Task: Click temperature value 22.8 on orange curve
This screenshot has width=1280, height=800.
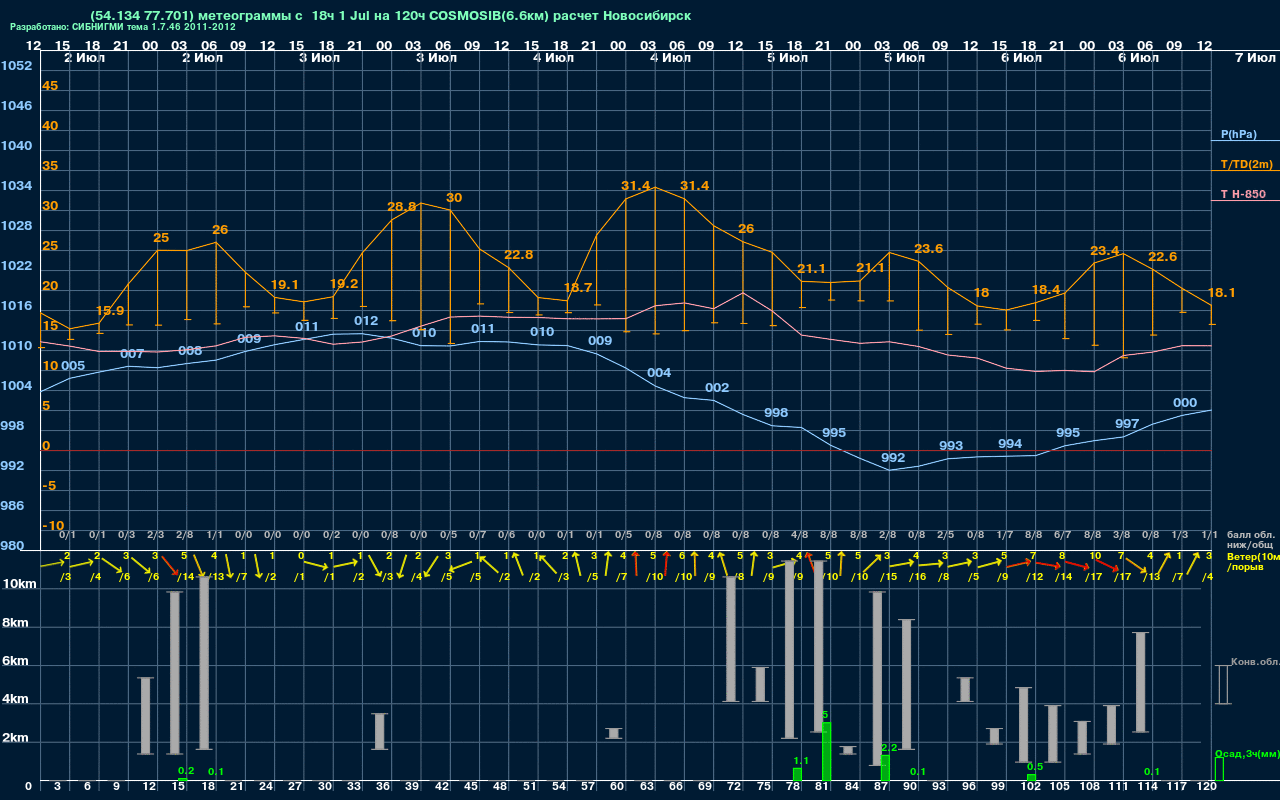Action: click(519, 255)
